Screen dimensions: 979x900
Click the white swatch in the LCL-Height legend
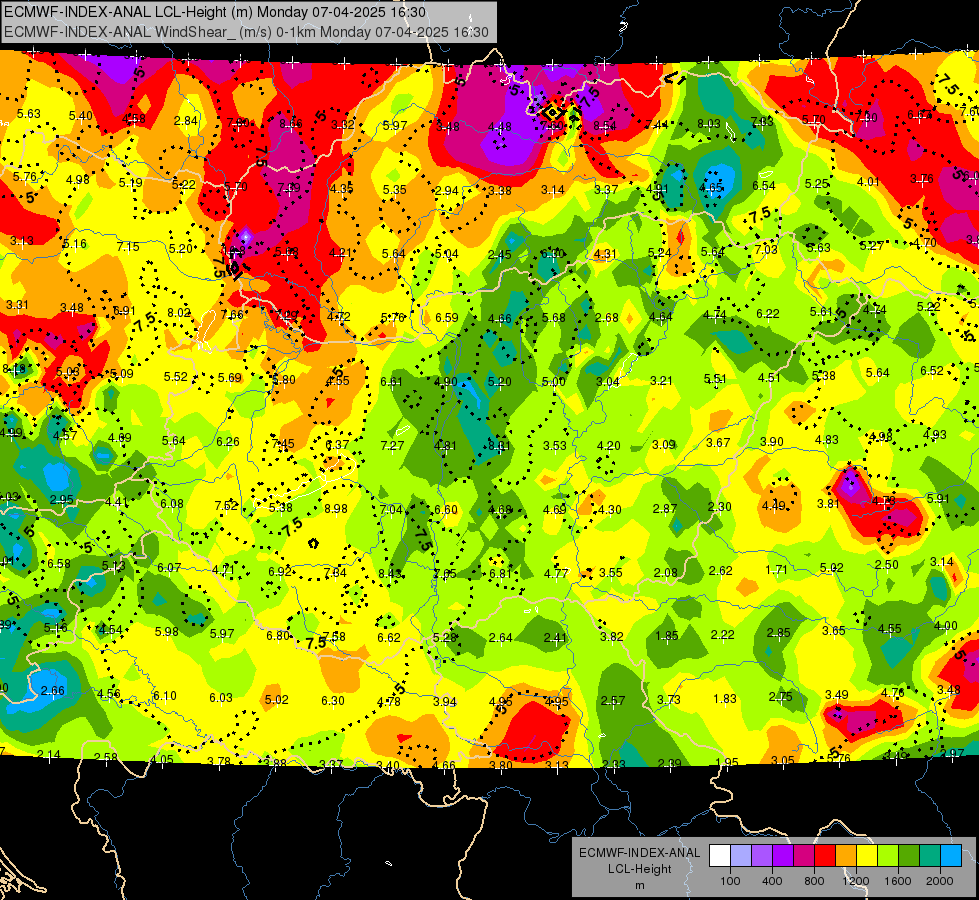pyautogui.click(x=720, y=856)
